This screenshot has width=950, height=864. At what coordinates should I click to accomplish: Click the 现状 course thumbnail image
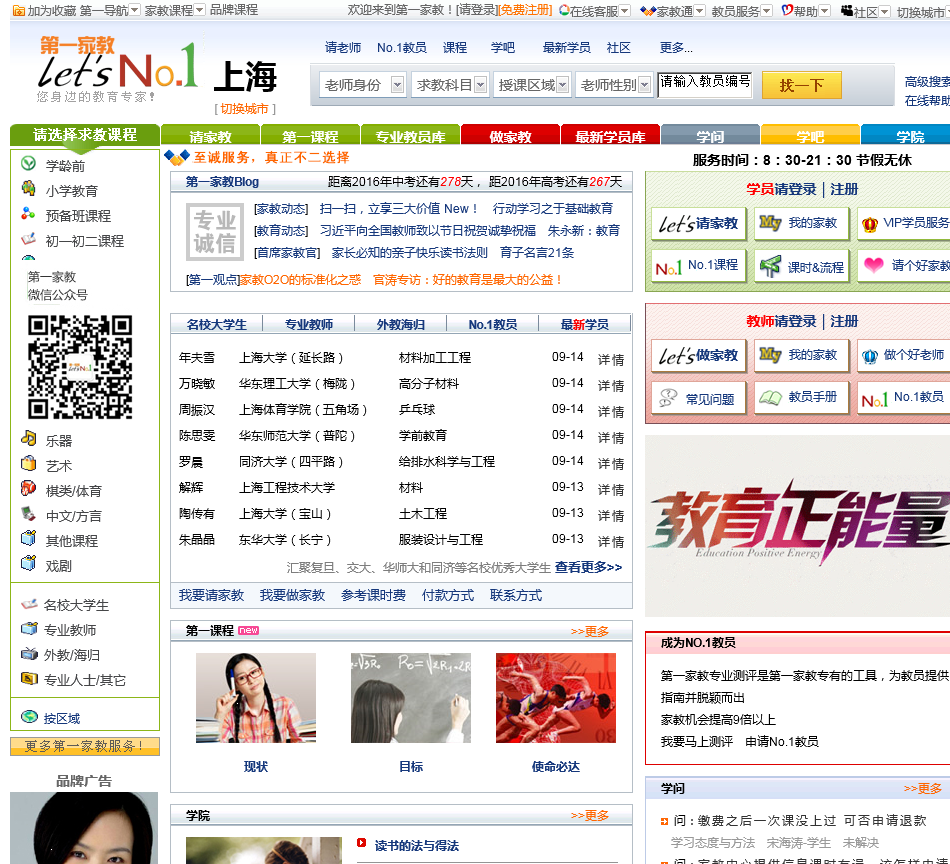click(256, 698)
